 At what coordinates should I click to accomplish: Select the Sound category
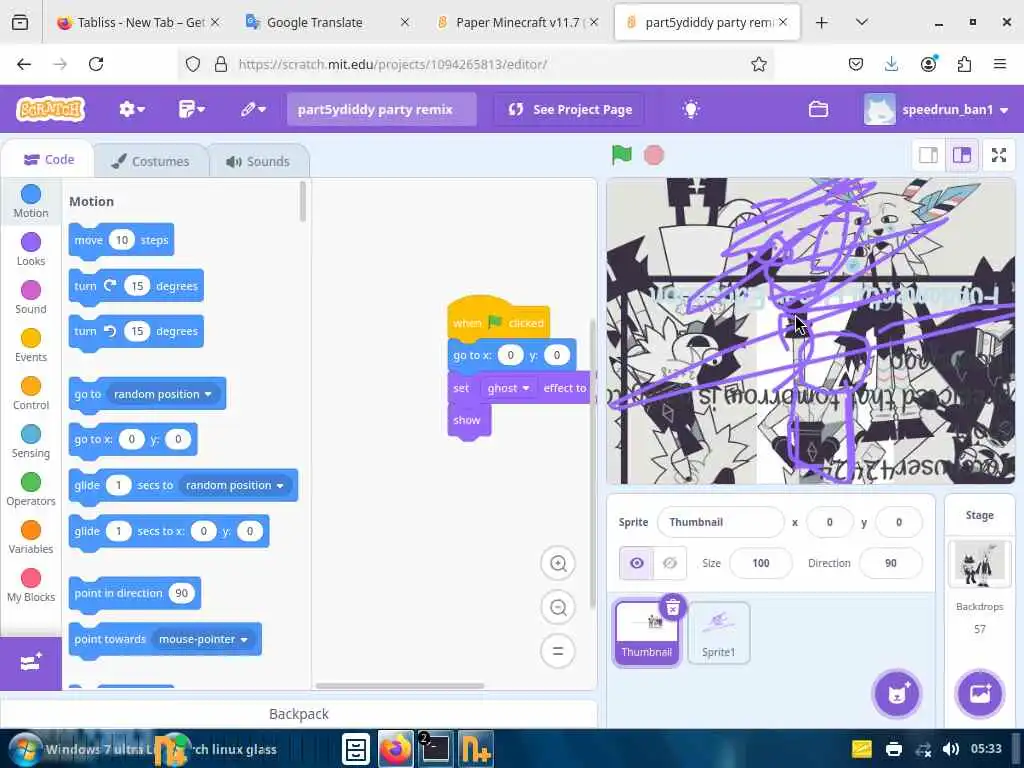pos(31,297)
